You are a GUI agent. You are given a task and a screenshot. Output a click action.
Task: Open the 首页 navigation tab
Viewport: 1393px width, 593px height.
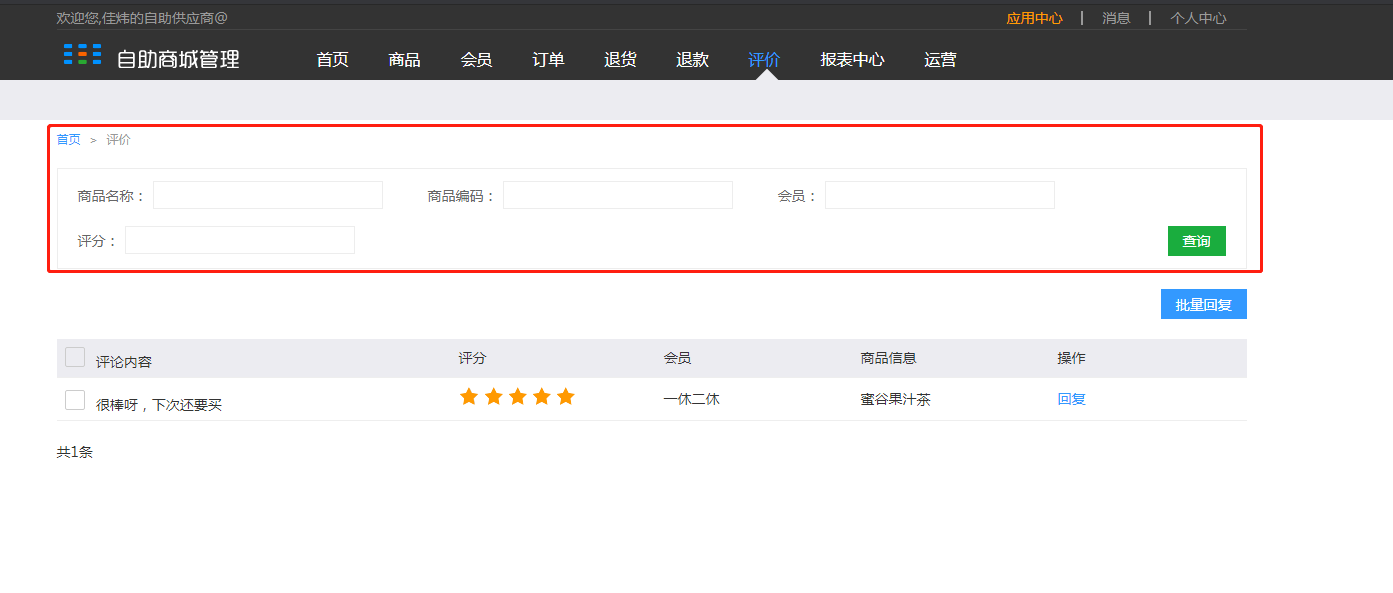[x=332, y=59]
